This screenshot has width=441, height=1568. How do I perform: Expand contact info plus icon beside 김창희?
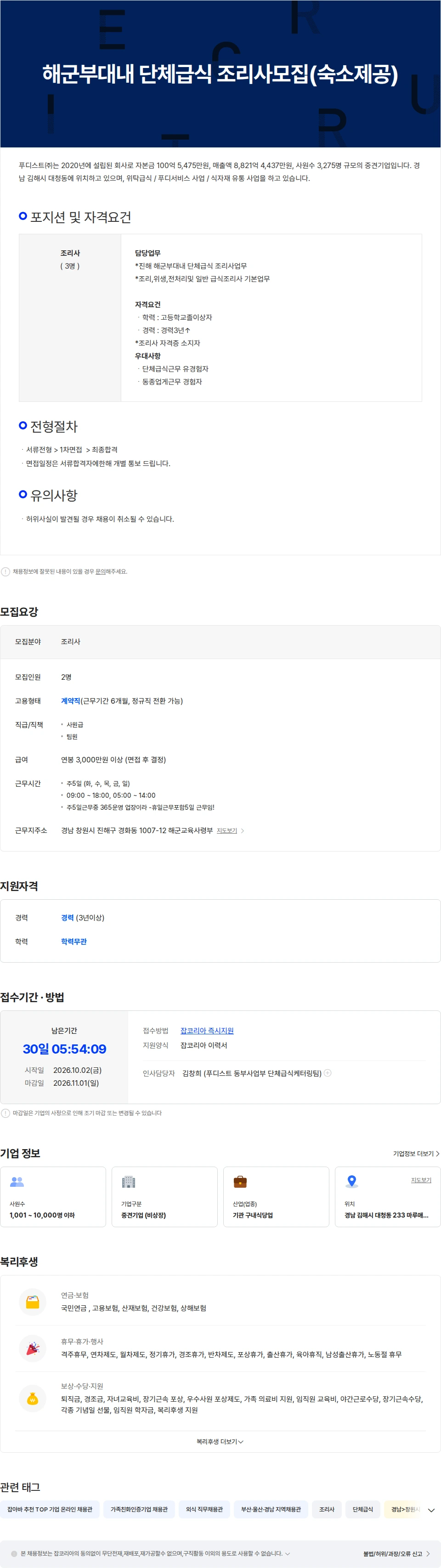tap(328, 1073)
